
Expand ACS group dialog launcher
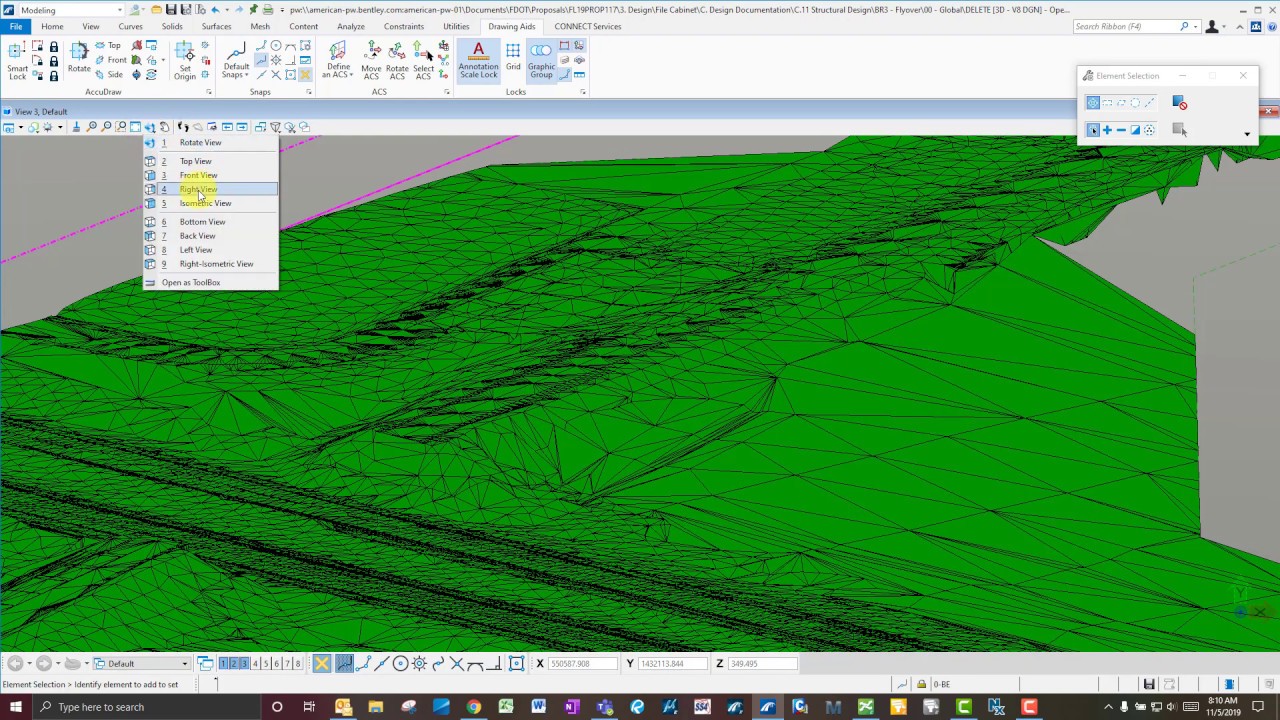tap(446, 92)
